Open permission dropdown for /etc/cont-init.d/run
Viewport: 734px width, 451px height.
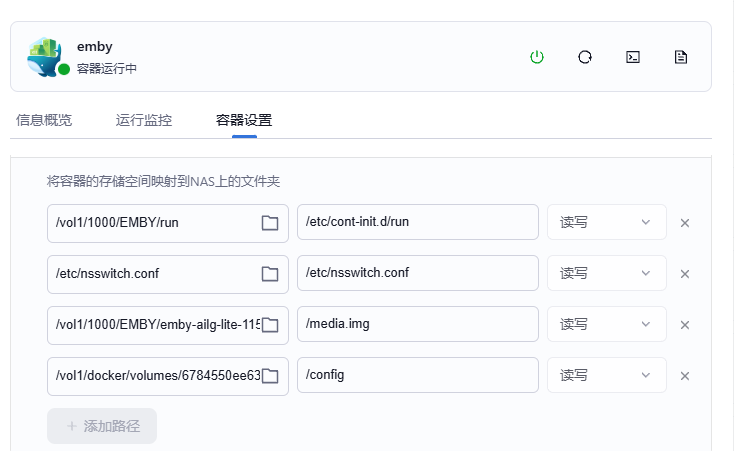607,222
